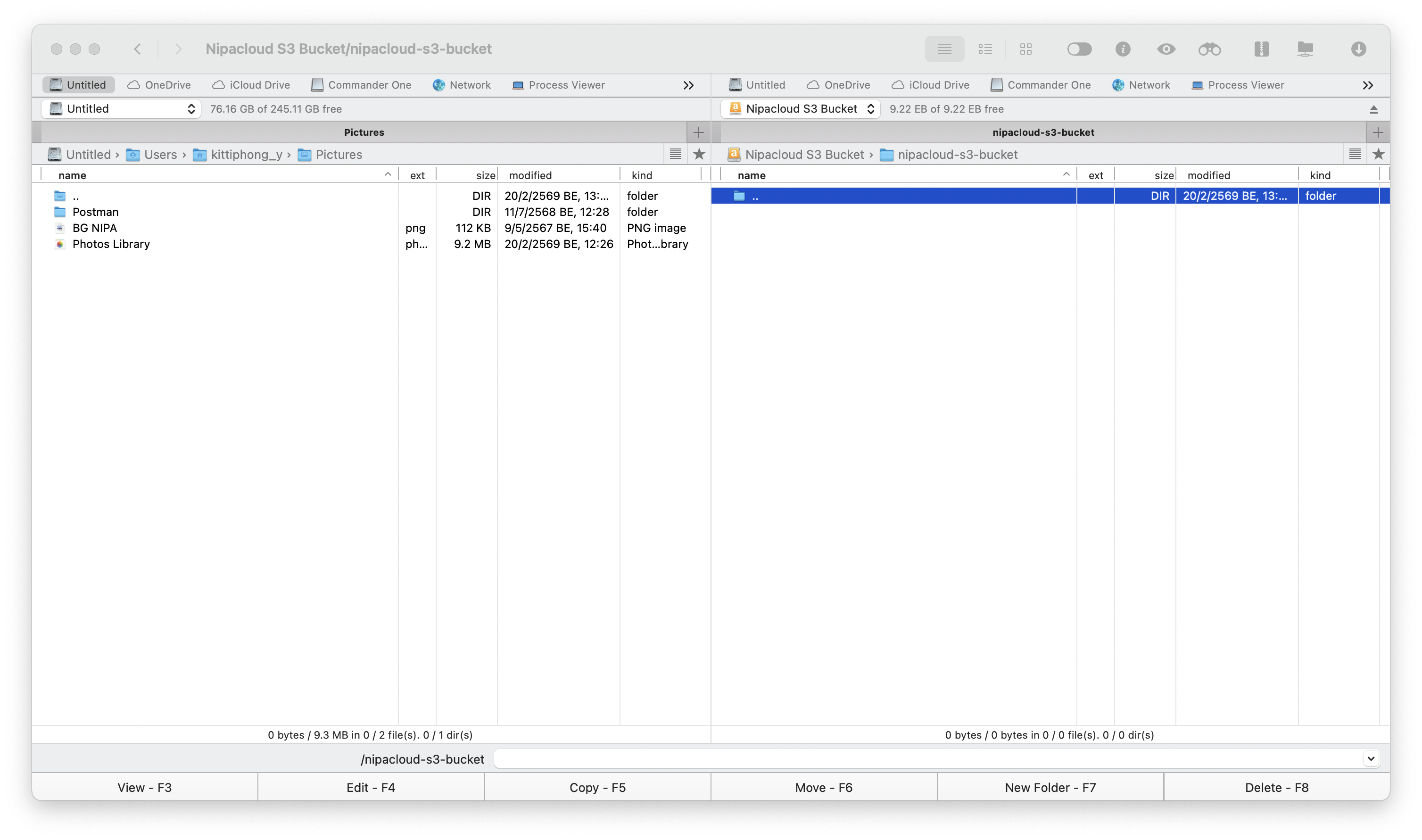Open favorites star in left pane
Image resolution: width=1422 pixels, height=840 pixels.
tap(699, 154)
